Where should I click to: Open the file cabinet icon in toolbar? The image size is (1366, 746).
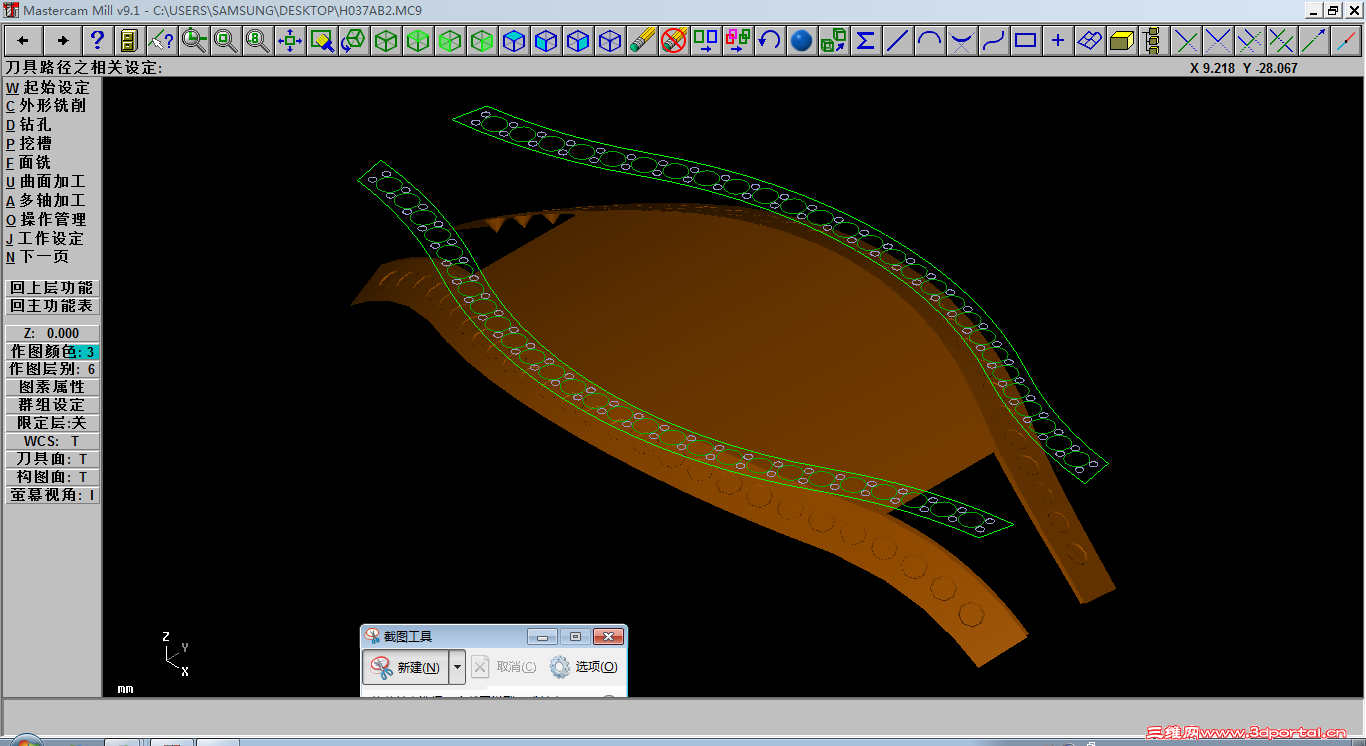click(x=129, y=41)
